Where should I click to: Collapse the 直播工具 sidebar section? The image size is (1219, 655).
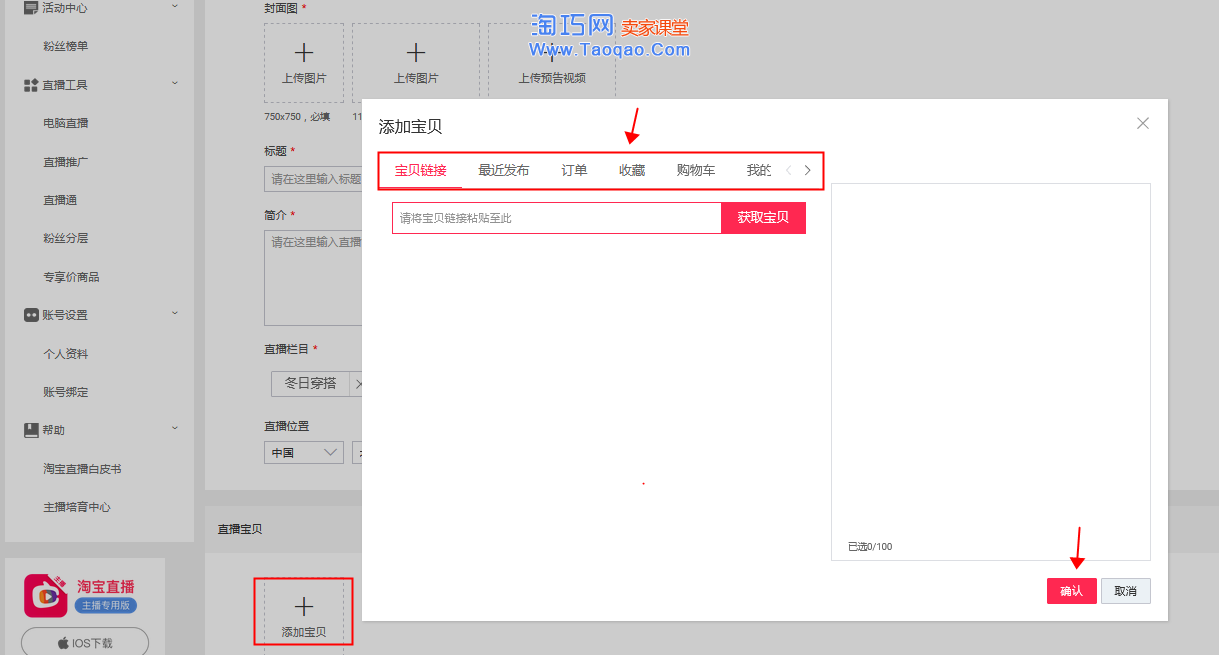[175, 83]
